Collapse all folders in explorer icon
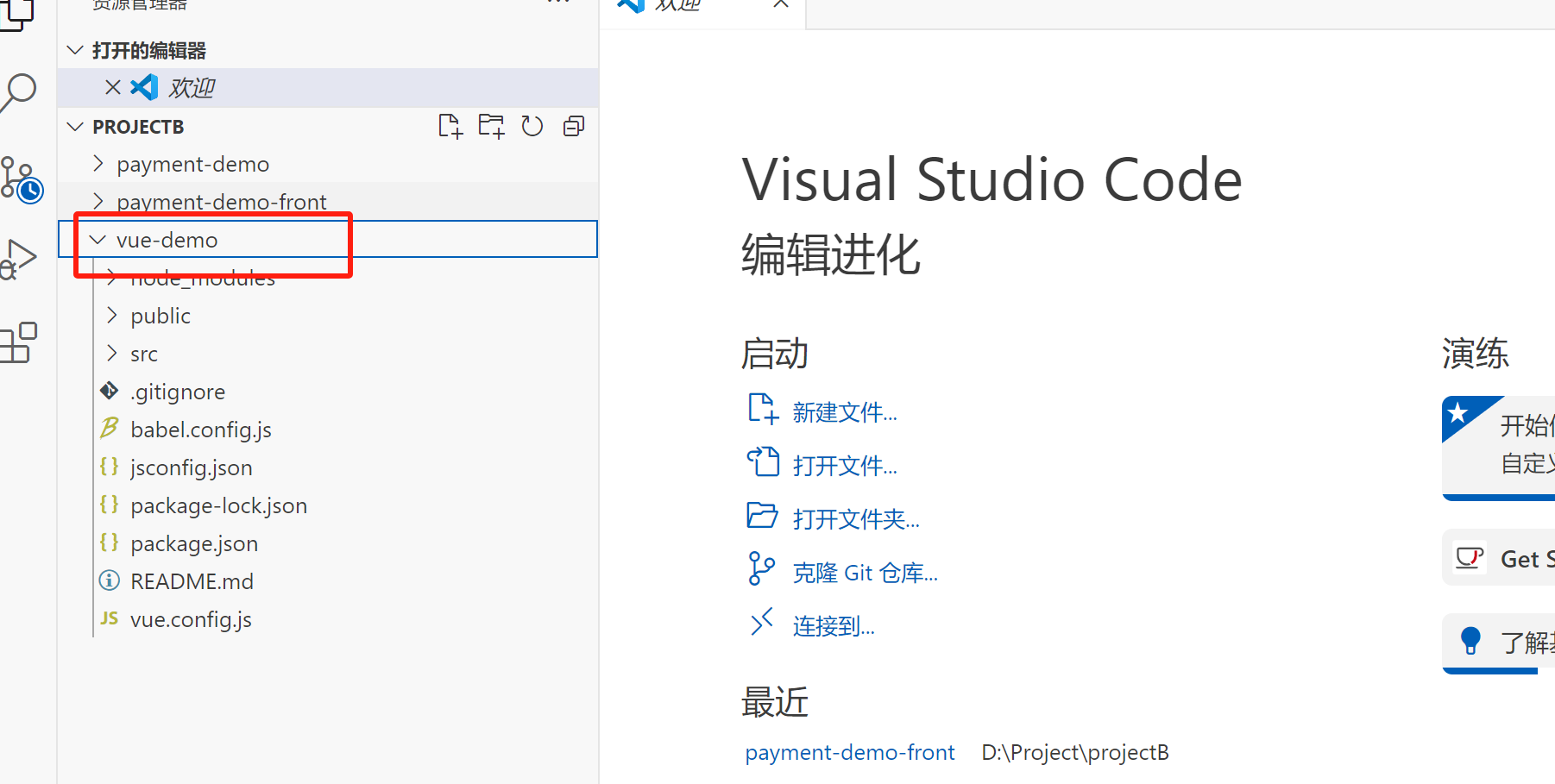The image size is (1555, 784). [574, 126]
